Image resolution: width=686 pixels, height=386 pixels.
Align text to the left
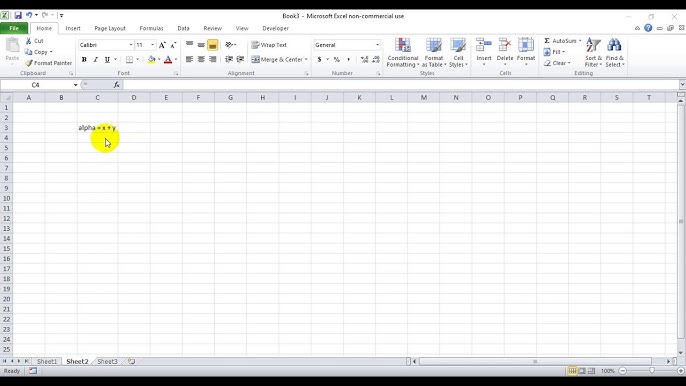pyautogui.click(x=189, y=59)
